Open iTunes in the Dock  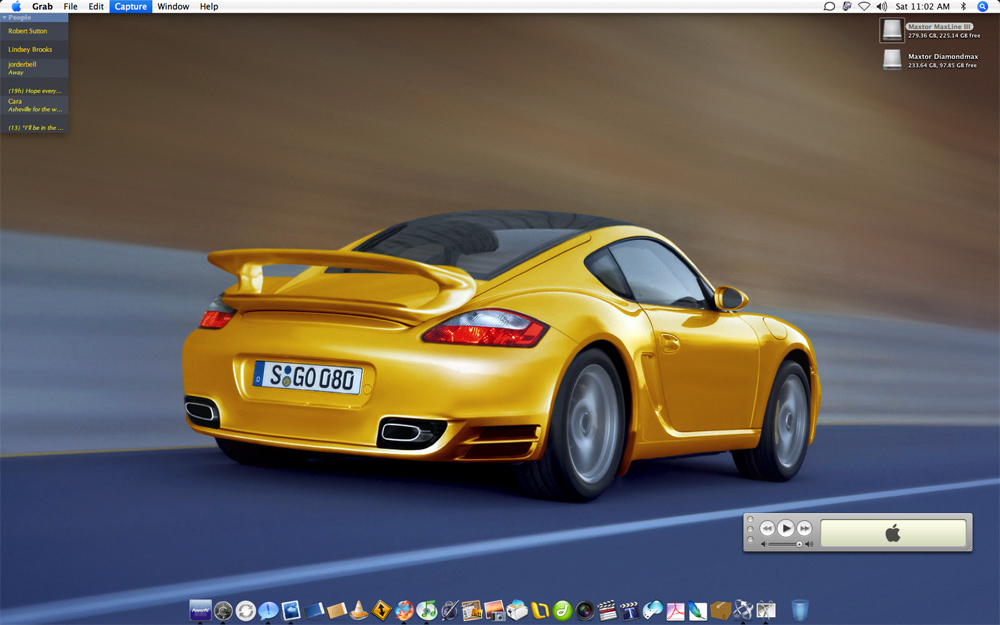point(427,610)
